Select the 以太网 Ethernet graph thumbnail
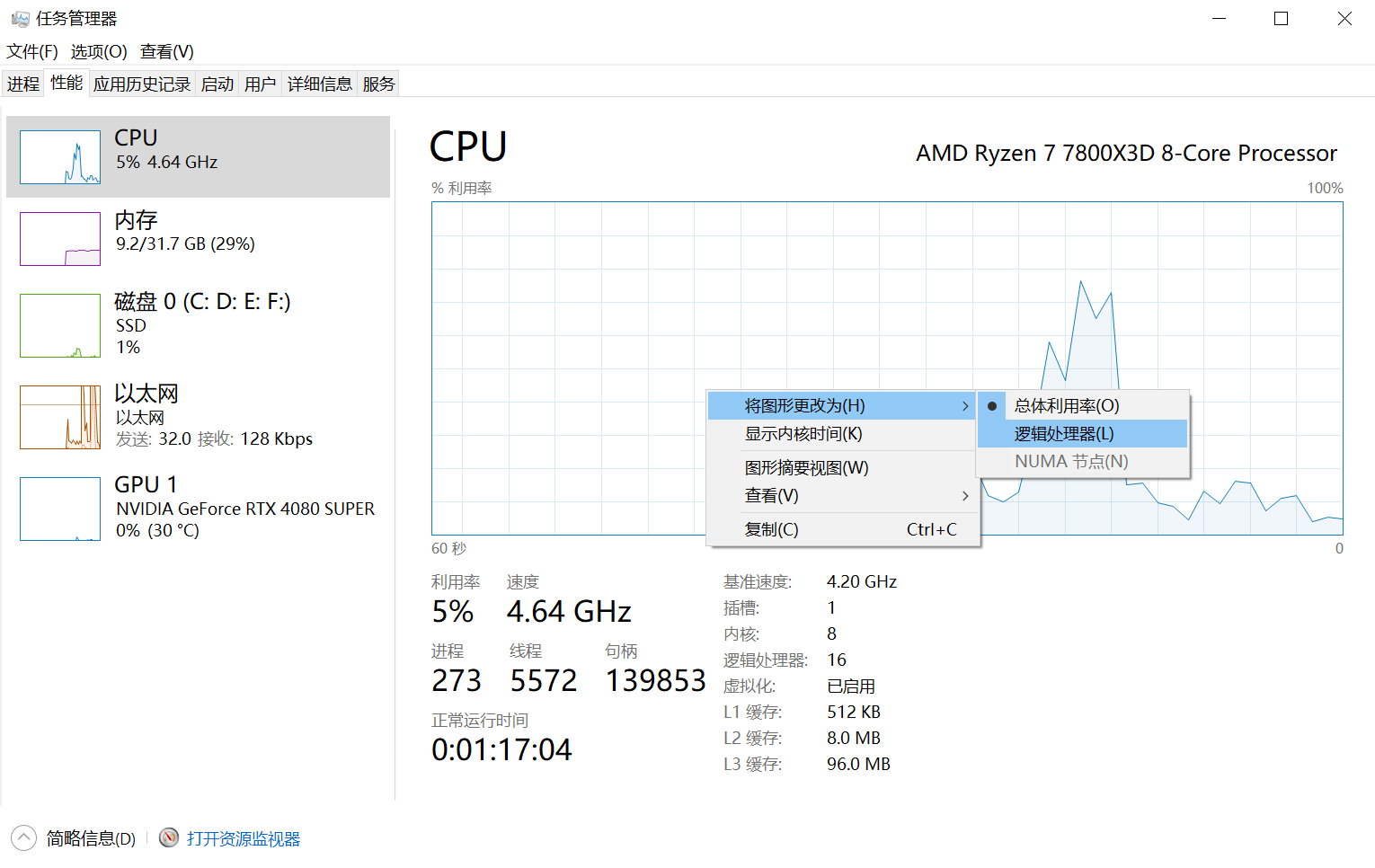This screenshot has width=1375, height=868. 60,417
